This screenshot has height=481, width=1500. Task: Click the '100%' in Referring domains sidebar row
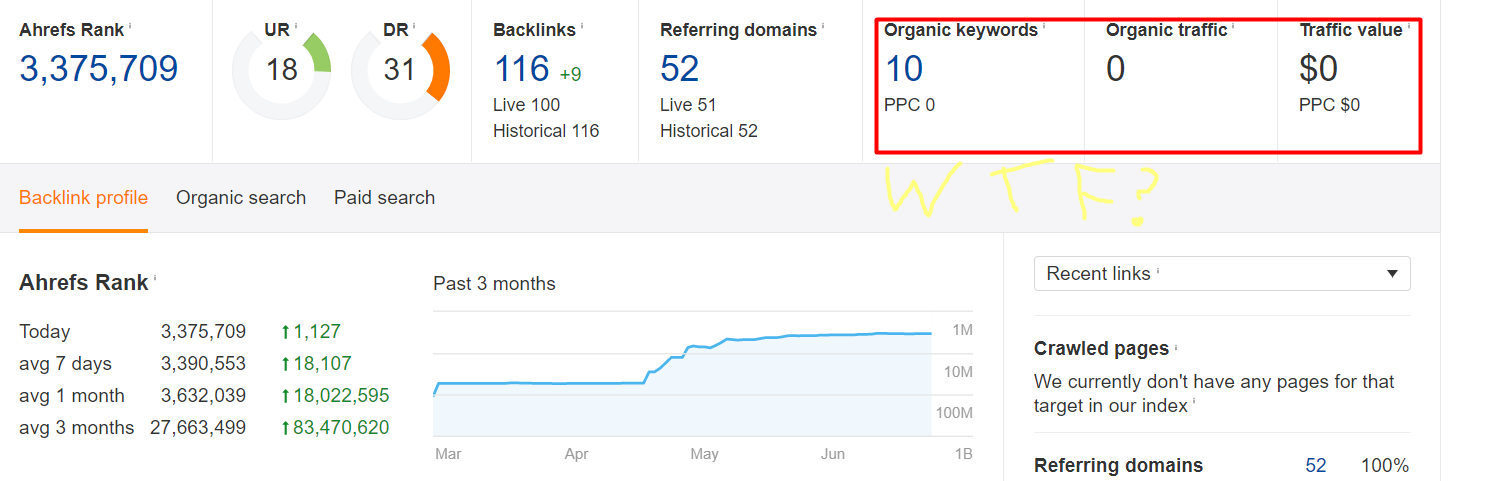coord(1384,466)
